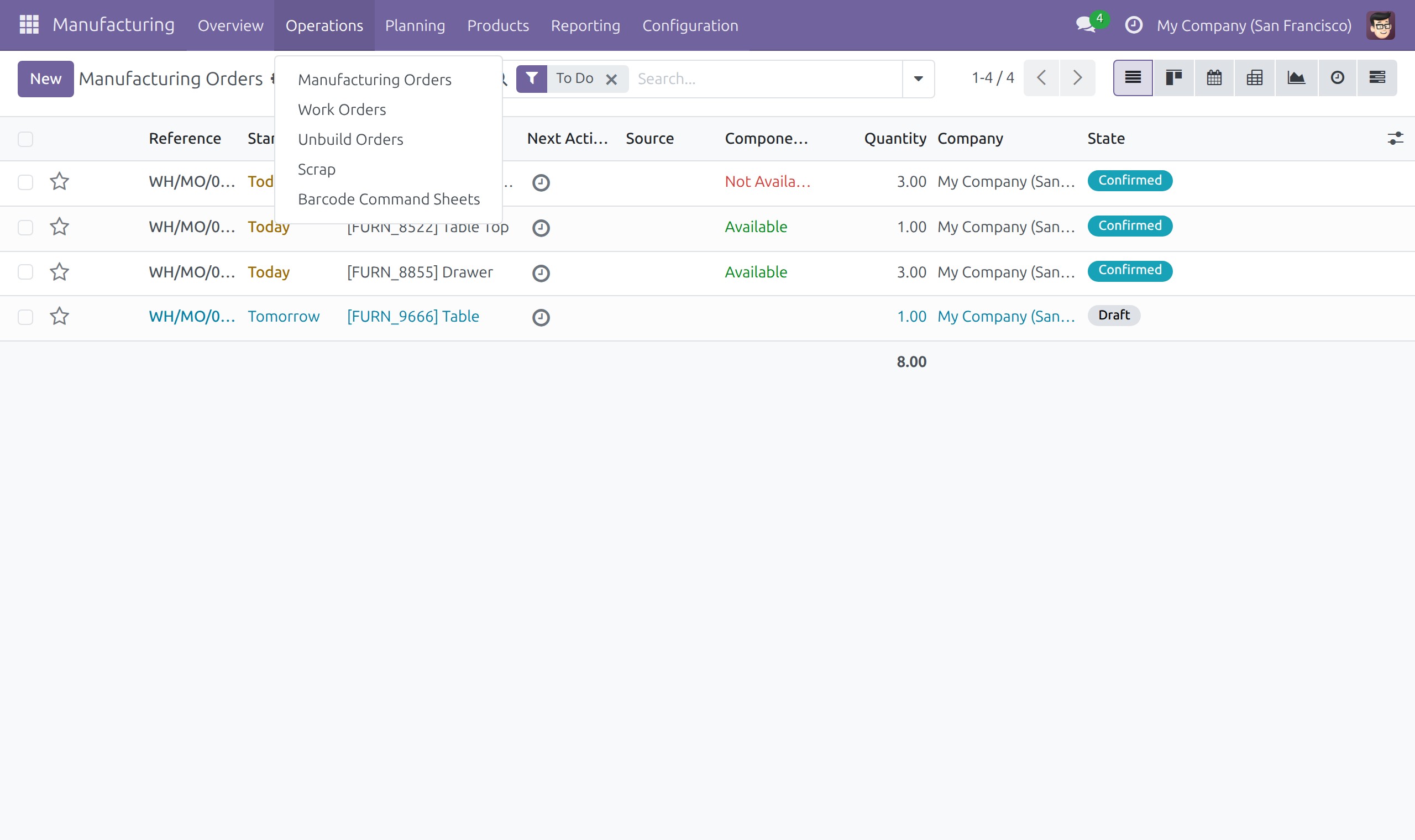Switch to activity view
1415x840 pixels.
1337,77
